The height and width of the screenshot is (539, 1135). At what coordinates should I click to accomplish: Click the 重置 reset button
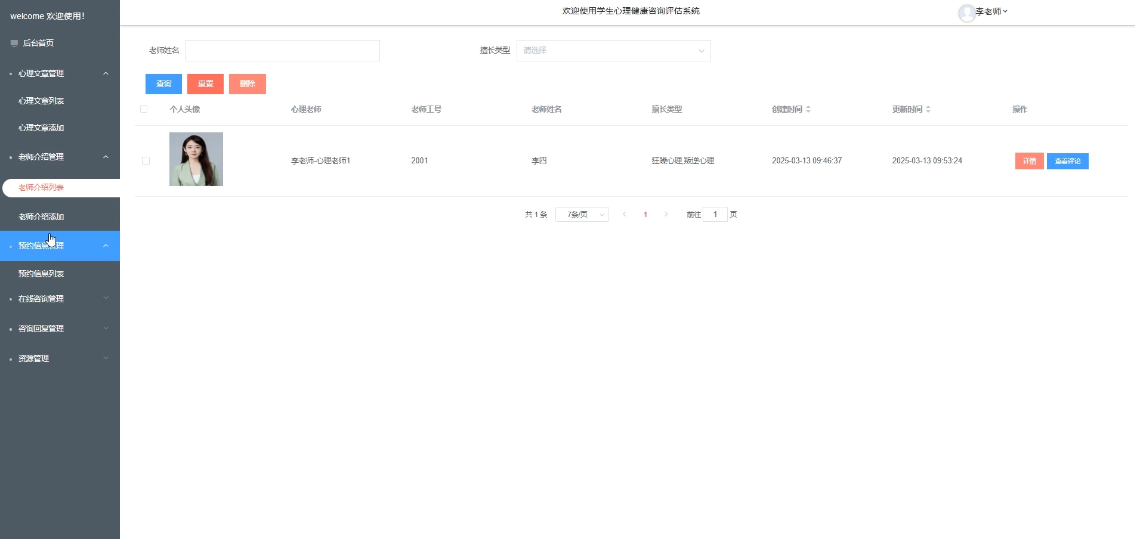coord(206,84)
